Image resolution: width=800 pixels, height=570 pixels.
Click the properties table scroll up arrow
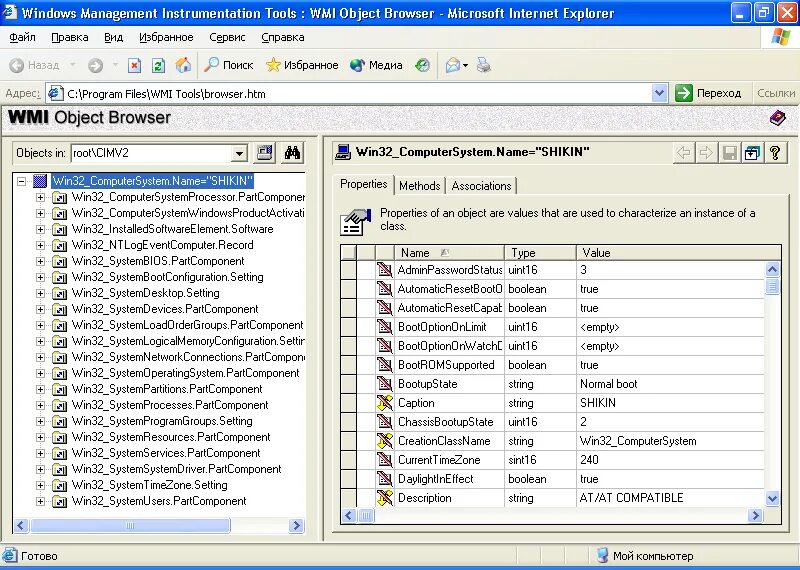772,269
